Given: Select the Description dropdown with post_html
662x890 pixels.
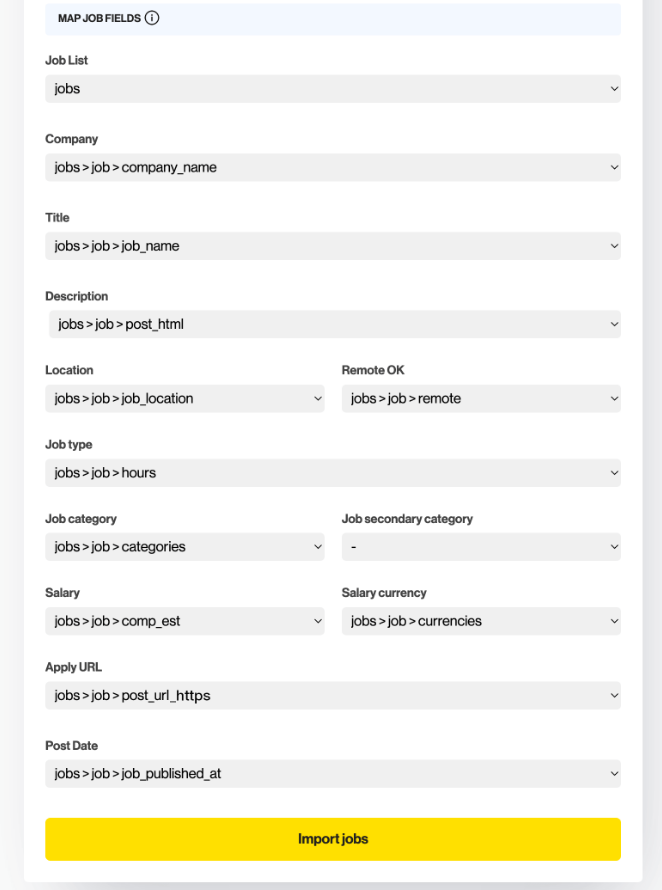Looking at the screenshot, I should [335, 324].
